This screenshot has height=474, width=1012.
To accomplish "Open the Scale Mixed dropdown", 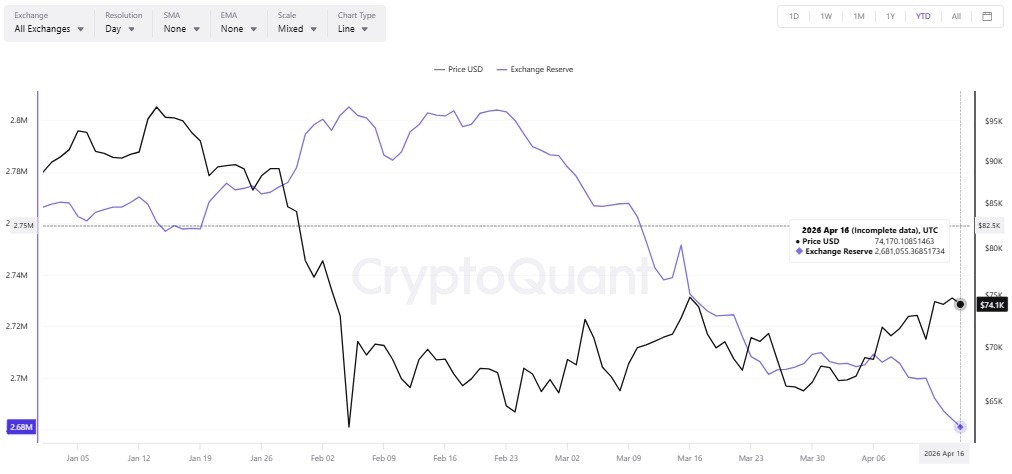I will pos(297,29).
